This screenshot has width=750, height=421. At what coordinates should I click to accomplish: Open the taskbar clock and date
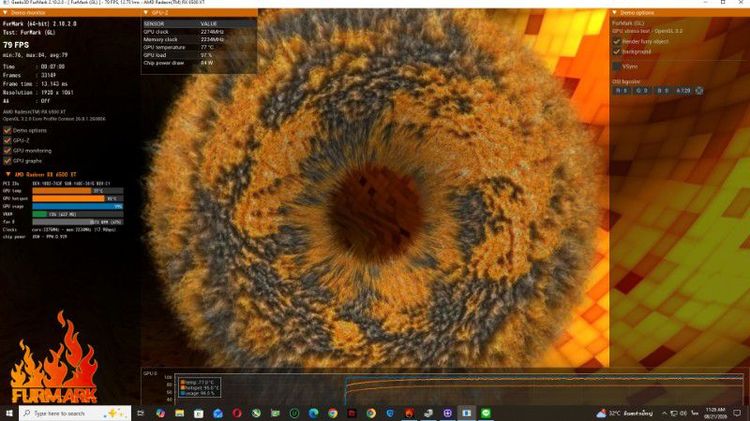tap(715, 413)
